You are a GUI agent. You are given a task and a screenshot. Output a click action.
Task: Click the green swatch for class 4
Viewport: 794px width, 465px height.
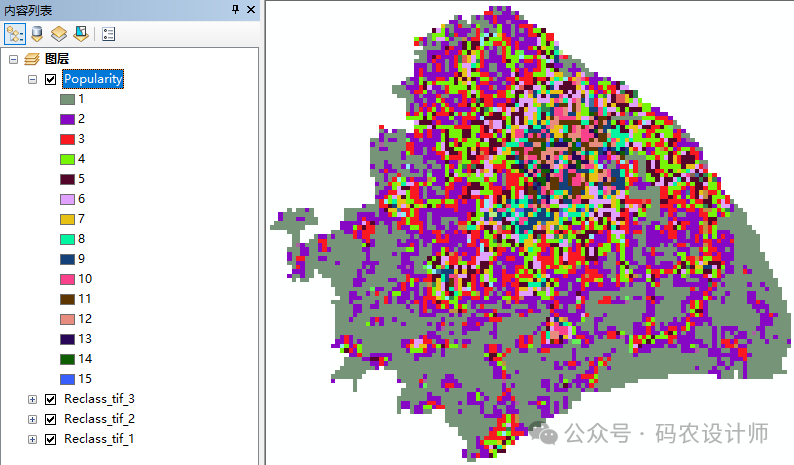point(67,159)
